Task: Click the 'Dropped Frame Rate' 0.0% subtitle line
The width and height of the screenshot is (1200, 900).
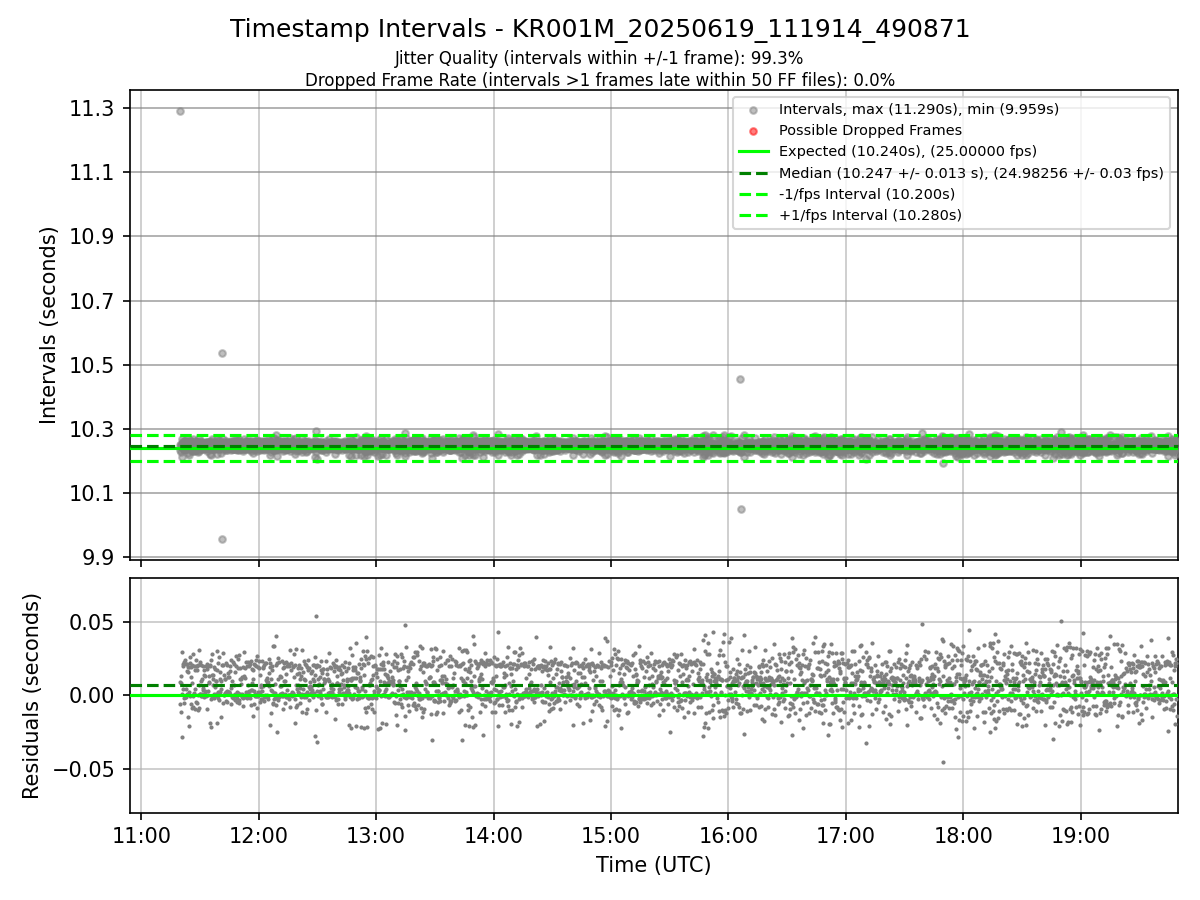Action: tap(600, 80)
